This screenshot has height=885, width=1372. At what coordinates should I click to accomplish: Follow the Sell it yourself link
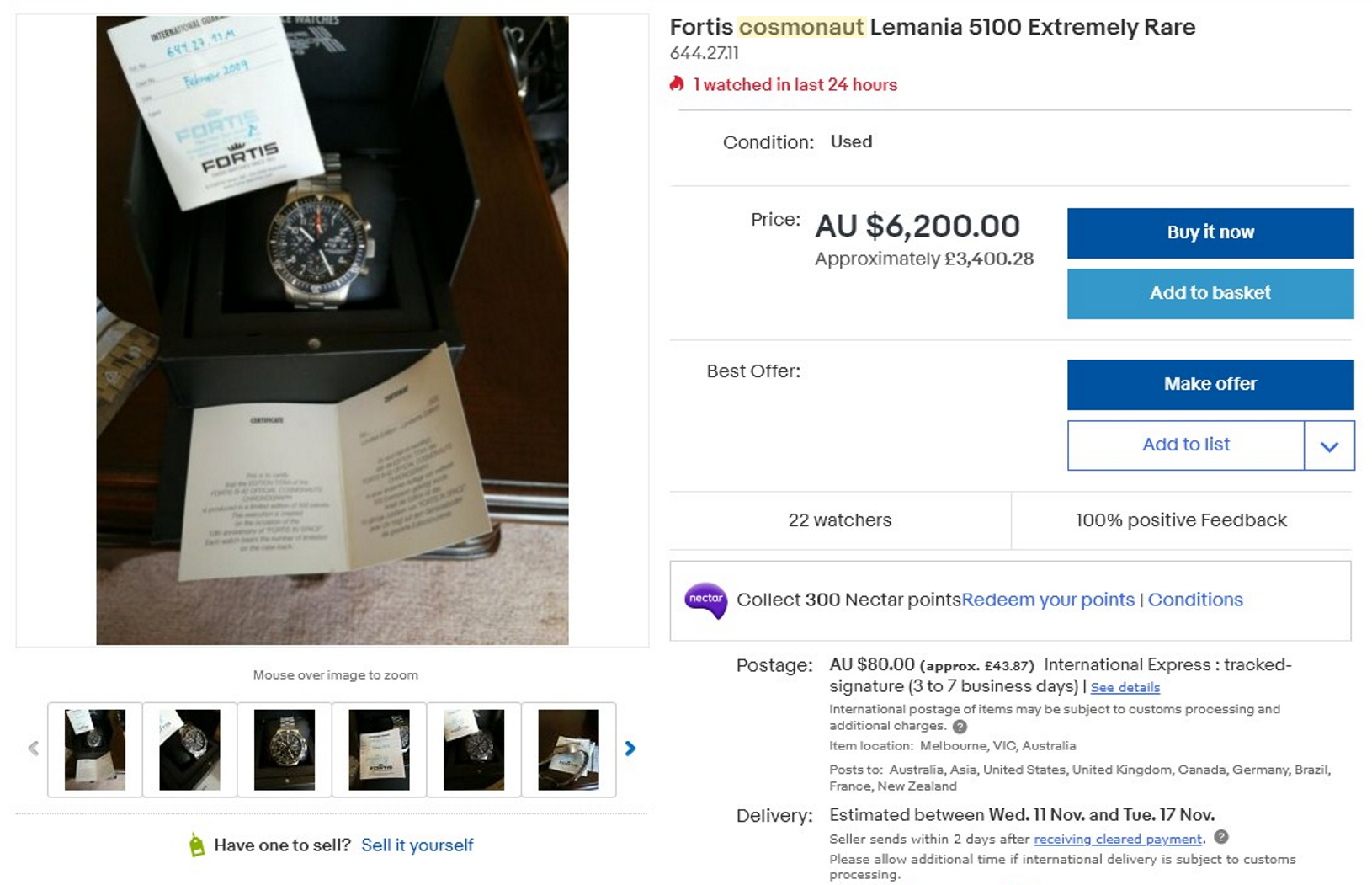tap(417, 845)
